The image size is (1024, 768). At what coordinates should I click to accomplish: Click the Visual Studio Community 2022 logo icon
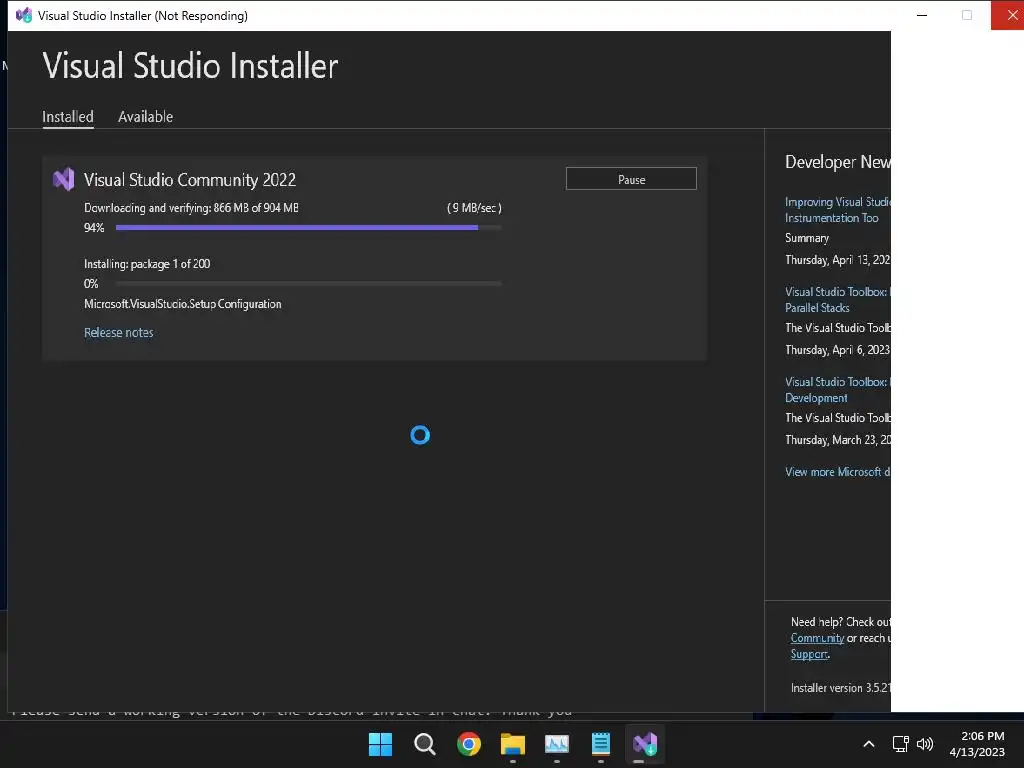coord(63,179)
